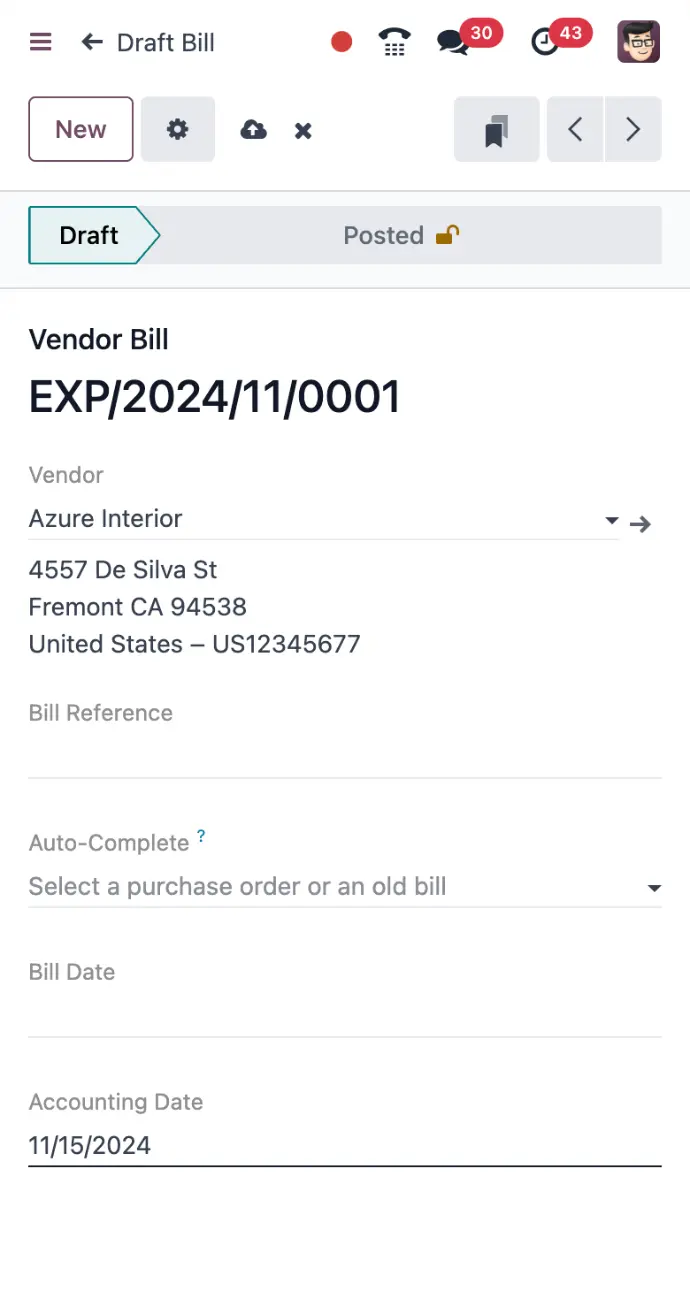Viewport: 690px width, 1291px height.
Task: Open Azure Interior record via the internal link arrow
Action: point(640,522)
